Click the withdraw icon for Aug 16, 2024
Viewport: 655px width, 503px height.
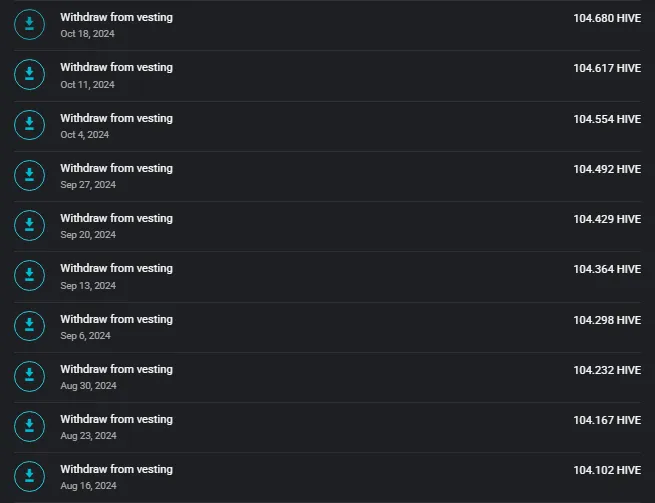pyautogui.click(x=29, y=477)
